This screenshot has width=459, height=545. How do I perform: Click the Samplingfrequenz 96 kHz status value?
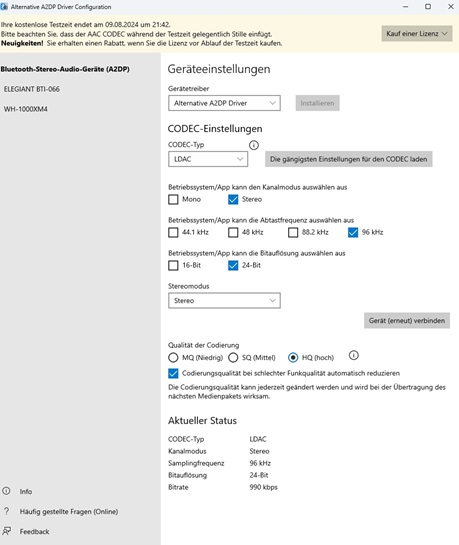(x=260, y=463)
